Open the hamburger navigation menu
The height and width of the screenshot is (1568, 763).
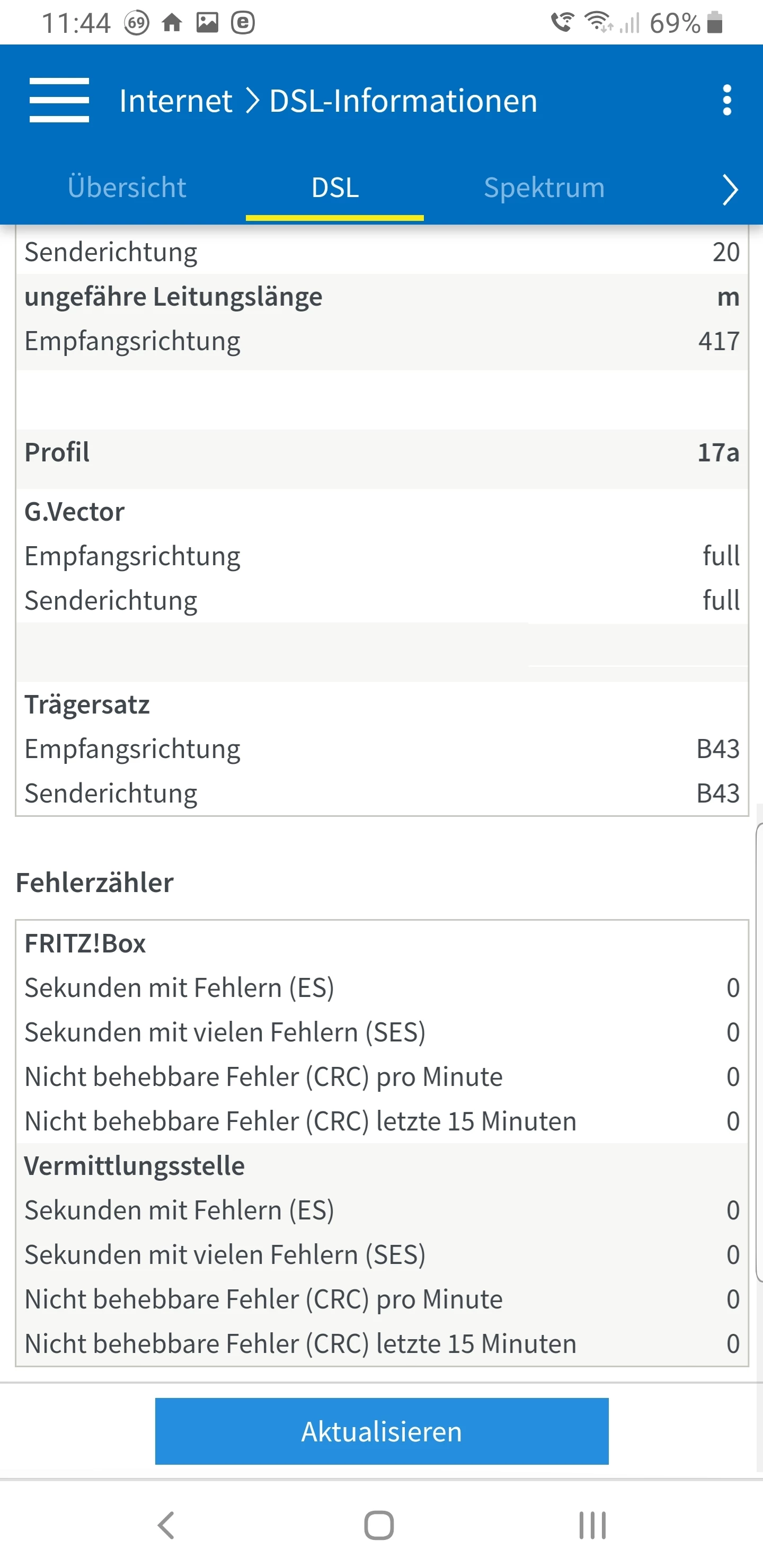pos(59,101)
